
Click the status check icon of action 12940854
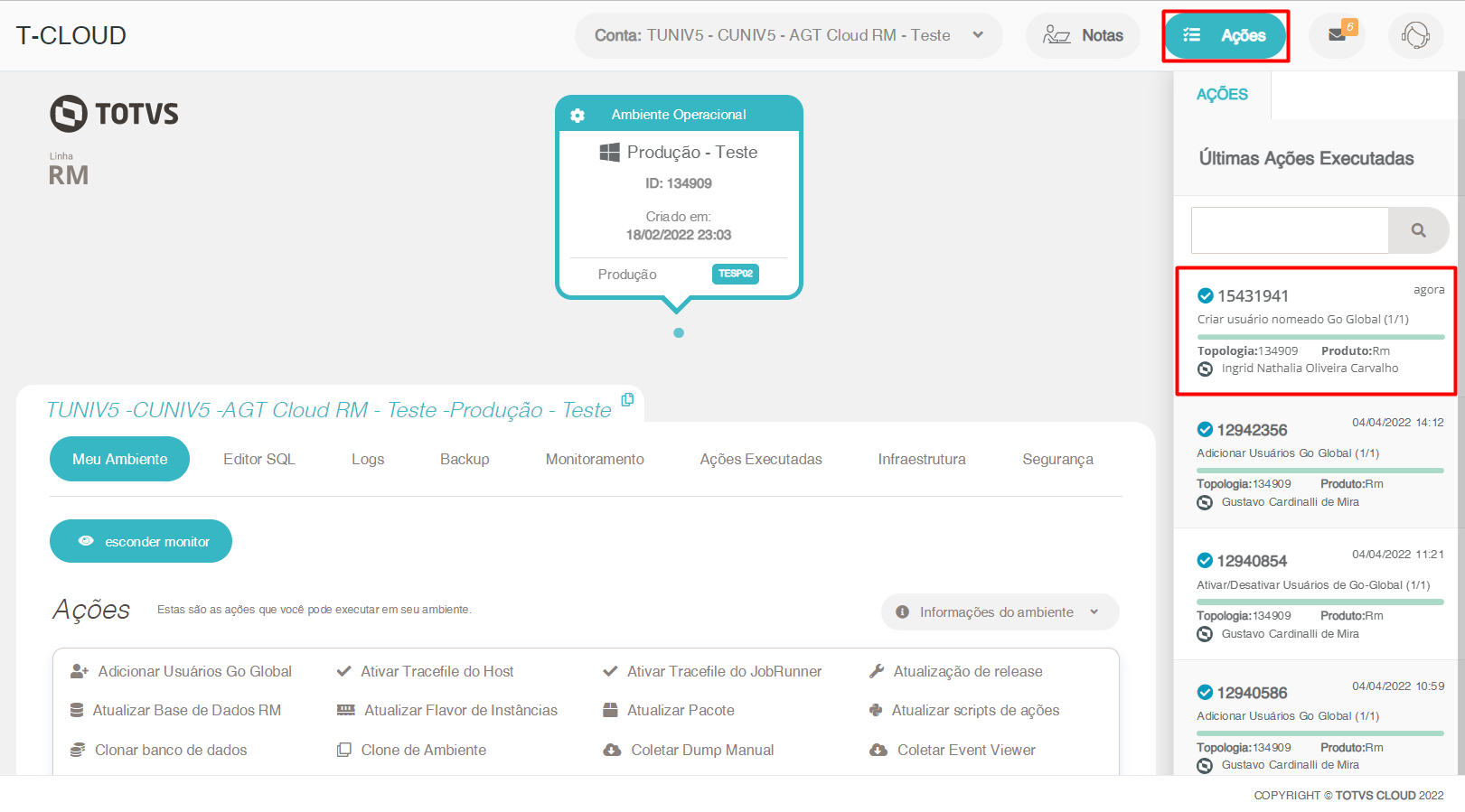[x=1205, y=560]
